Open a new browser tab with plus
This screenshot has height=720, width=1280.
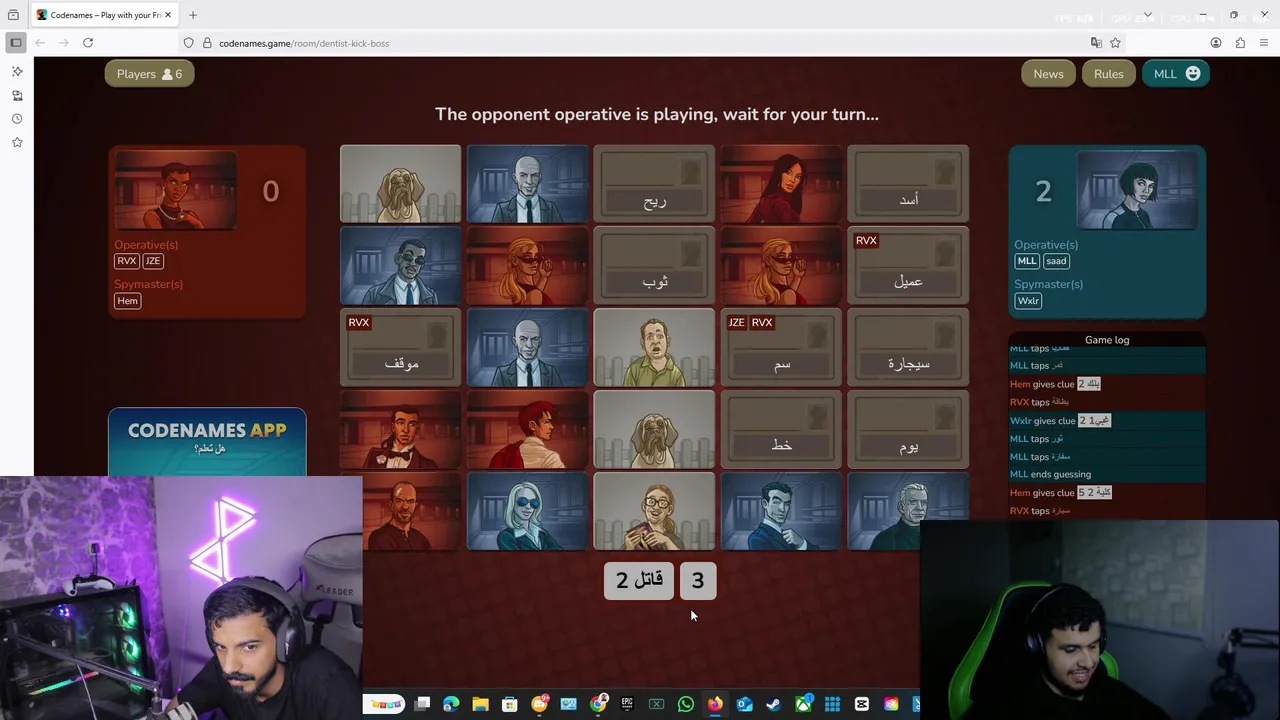click(x=193, y=15)
